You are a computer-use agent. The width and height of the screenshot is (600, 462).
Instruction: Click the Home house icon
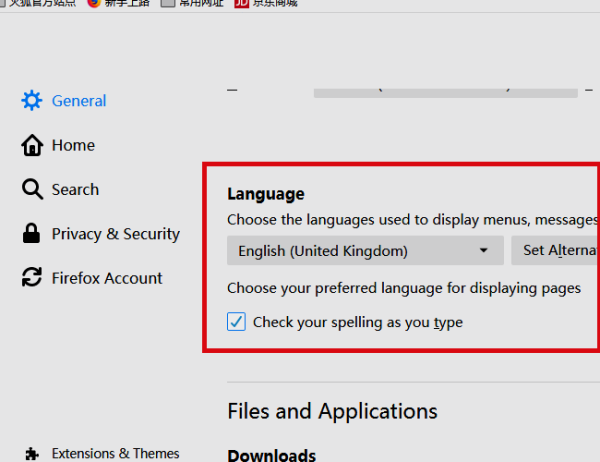(32, 145)
